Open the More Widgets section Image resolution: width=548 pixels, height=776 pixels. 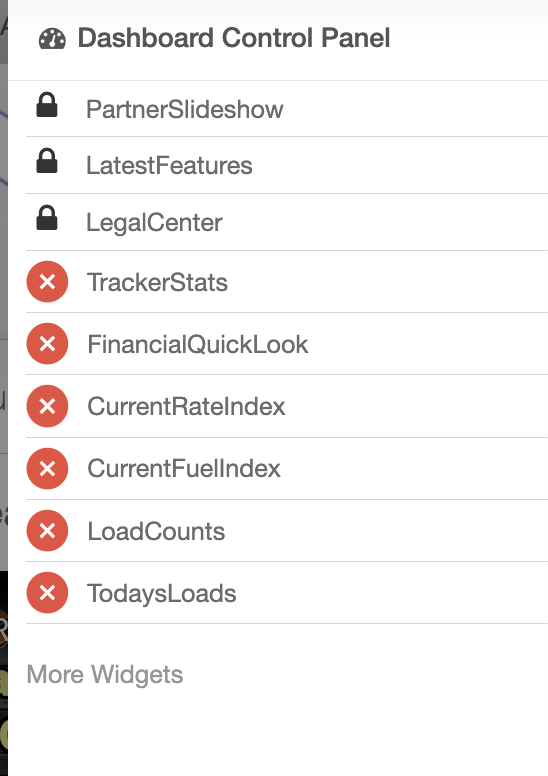click(105, 675)
